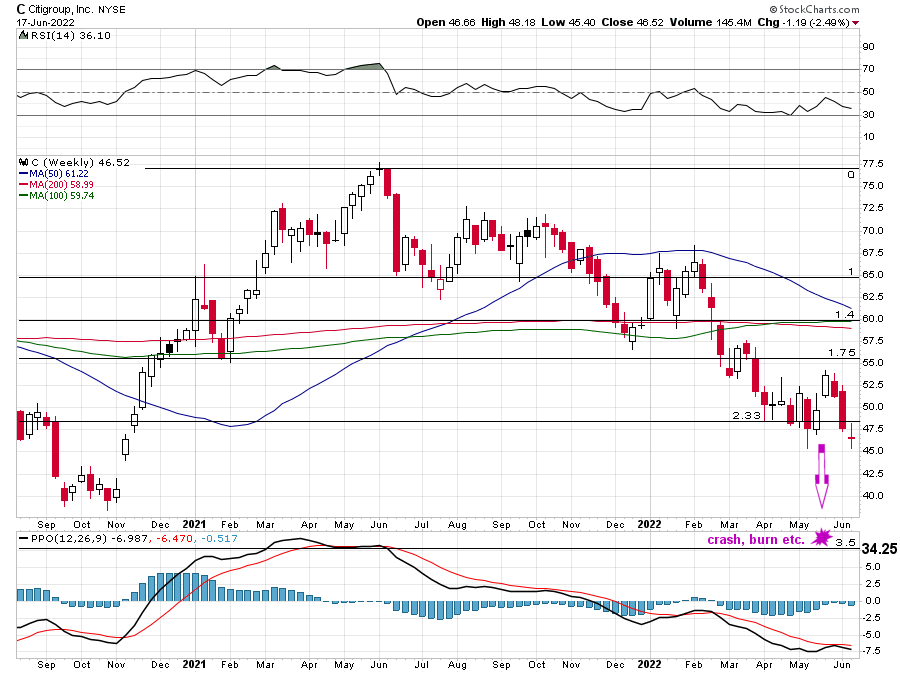Click the magenta starburst next to 'crash, burn etc.'
Image resolution: width=900 pixels, height=673 pixels.
(821, 538)
